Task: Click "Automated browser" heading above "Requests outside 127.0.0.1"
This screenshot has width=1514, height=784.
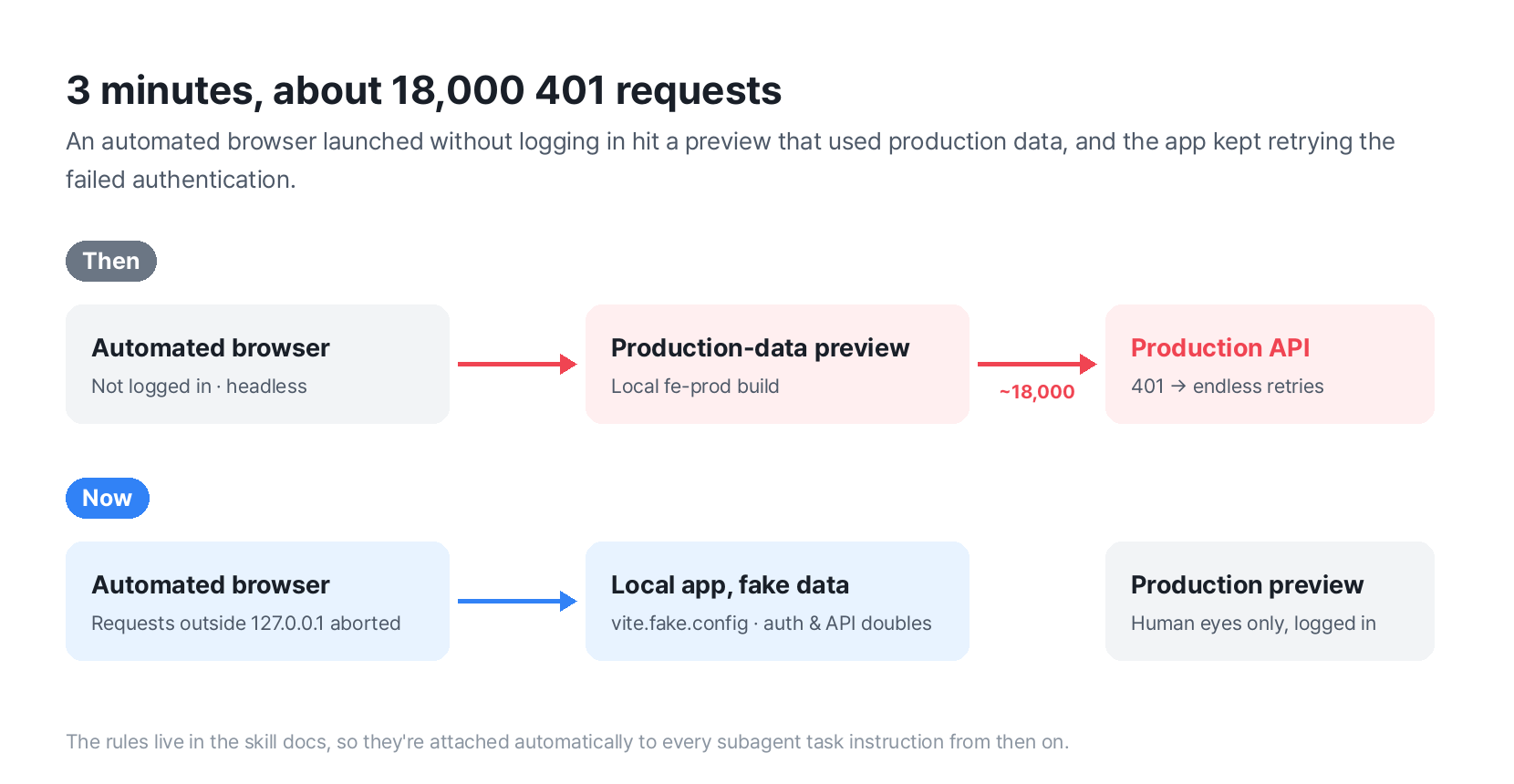Action: click(211, 585)
